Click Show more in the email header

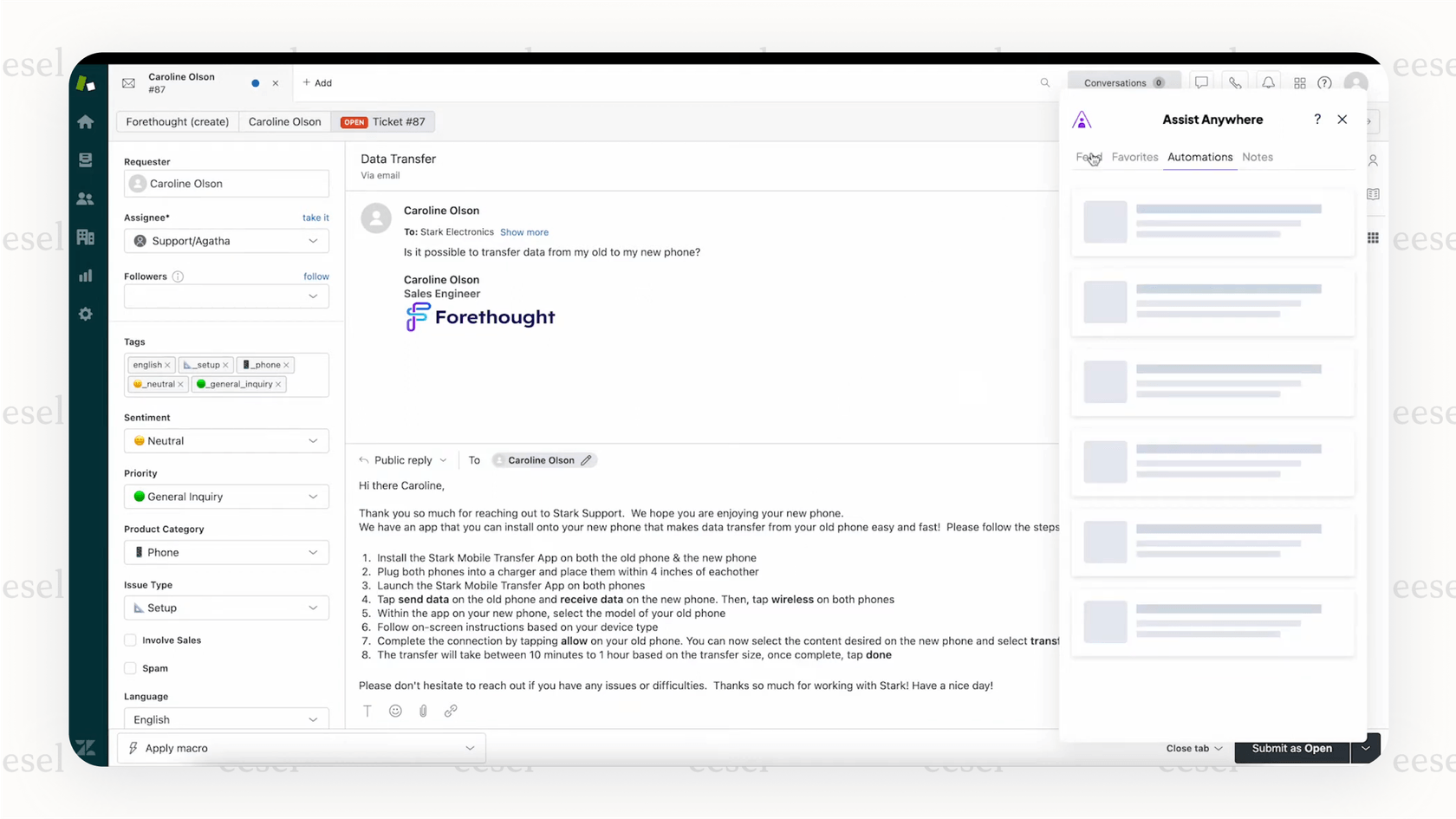(x=524, y=231)
